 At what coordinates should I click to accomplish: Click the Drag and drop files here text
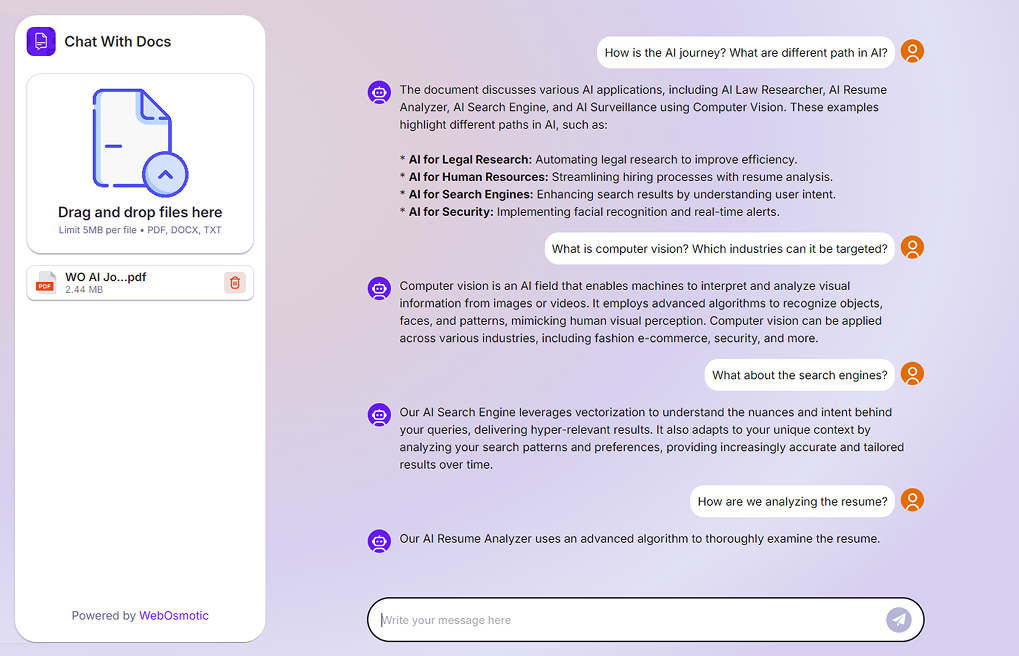140,212
